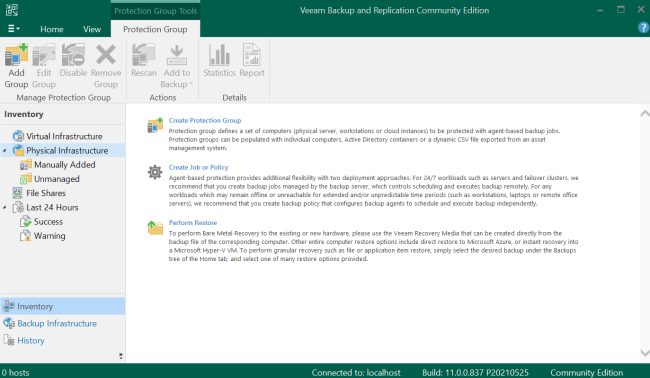This screenshot has width=650, height=378.
Task: Click the Veeam logo icon in title bar
Action: click(x=12, y=10)
